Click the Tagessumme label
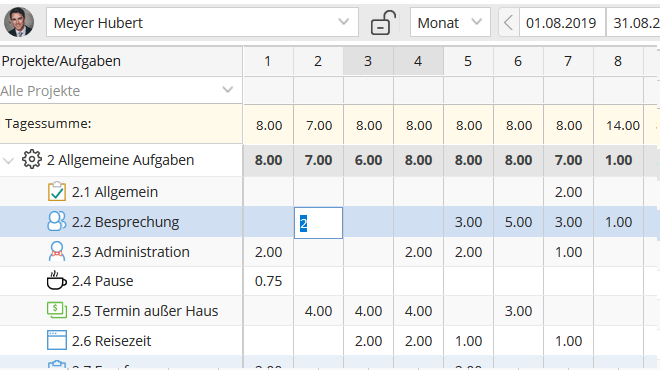This screenshot has width=660, height=370. [x=48, y=124]
